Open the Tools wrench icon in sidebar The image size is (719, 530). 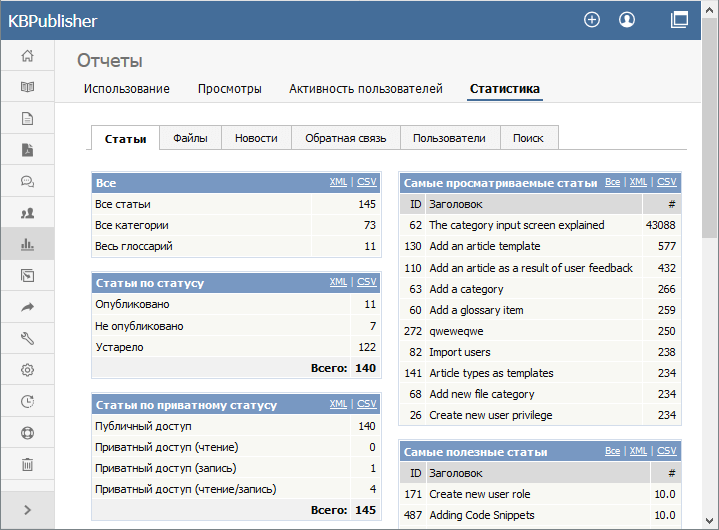tap(28, 339)
